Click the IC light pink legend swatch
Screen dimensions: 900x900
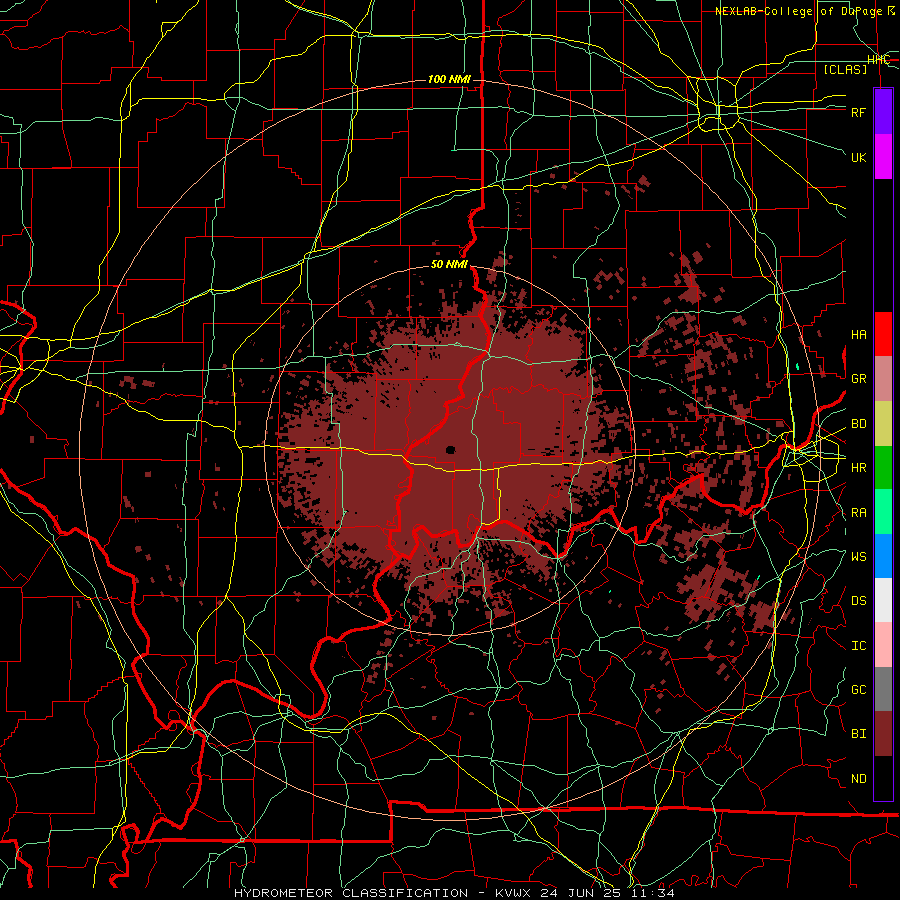(883, 645)
